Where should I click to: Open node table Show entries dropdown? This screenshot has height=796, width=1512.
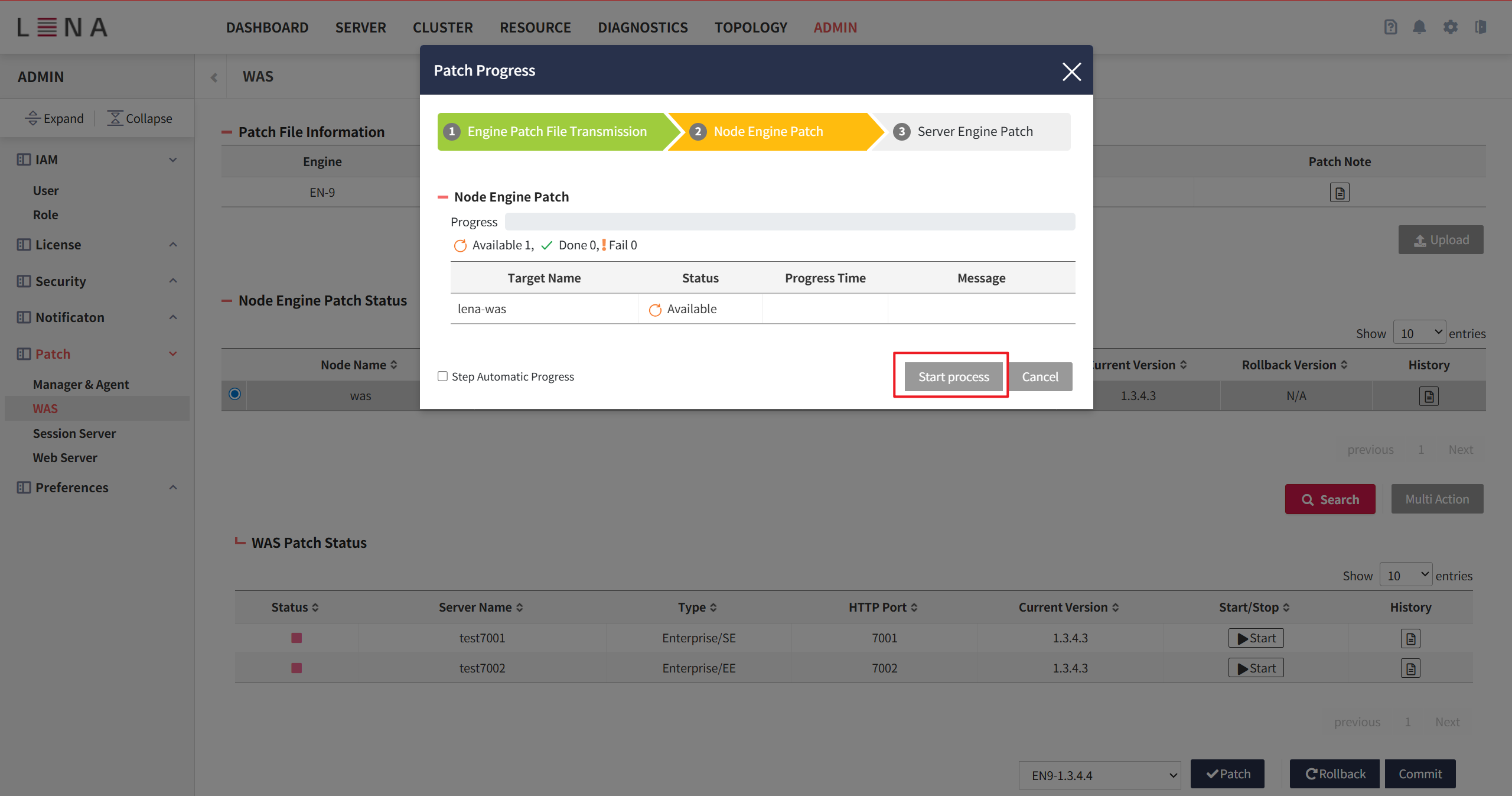point(1419,333)
